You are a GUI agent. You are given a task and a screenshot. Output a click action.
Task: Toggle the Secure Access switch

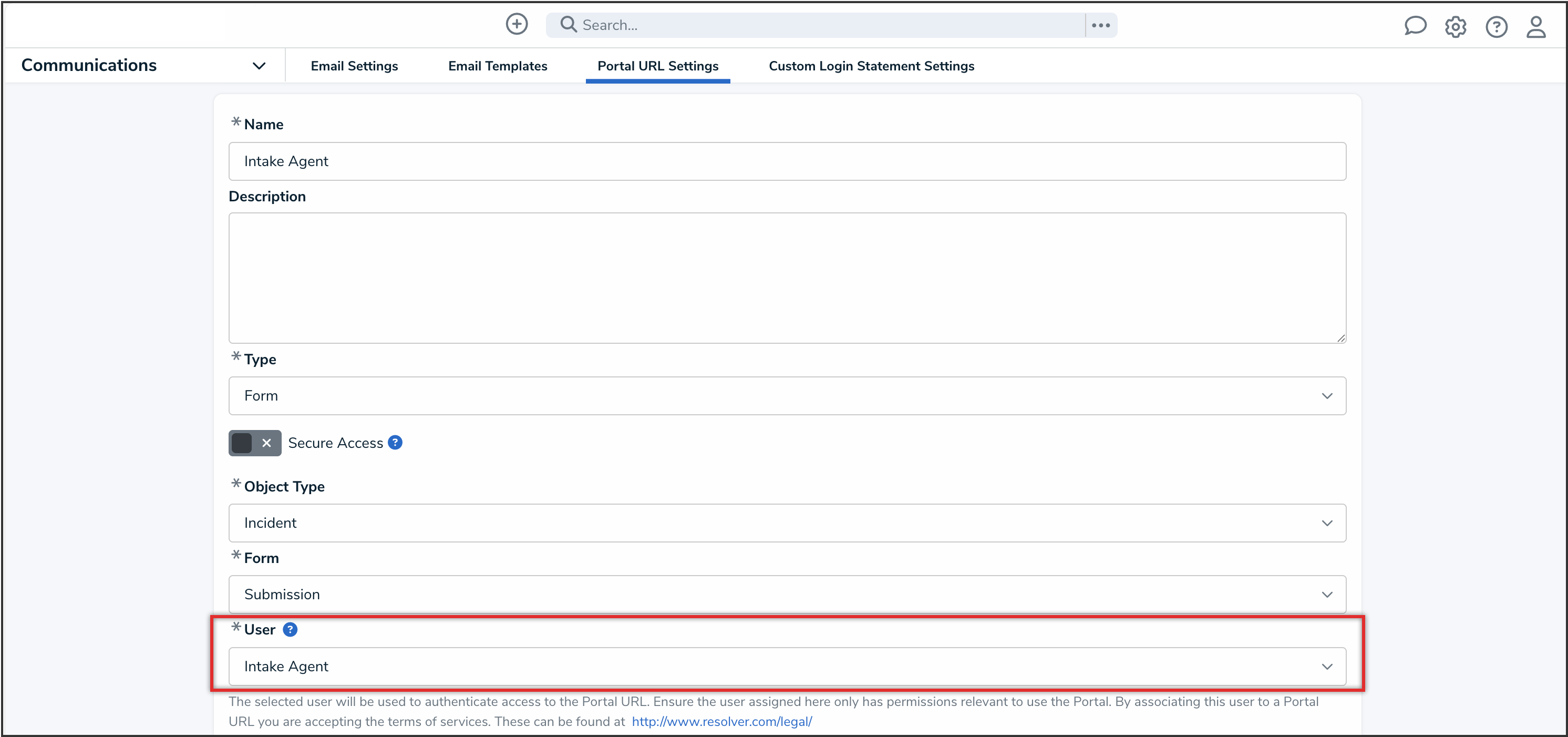click(254, 443)
